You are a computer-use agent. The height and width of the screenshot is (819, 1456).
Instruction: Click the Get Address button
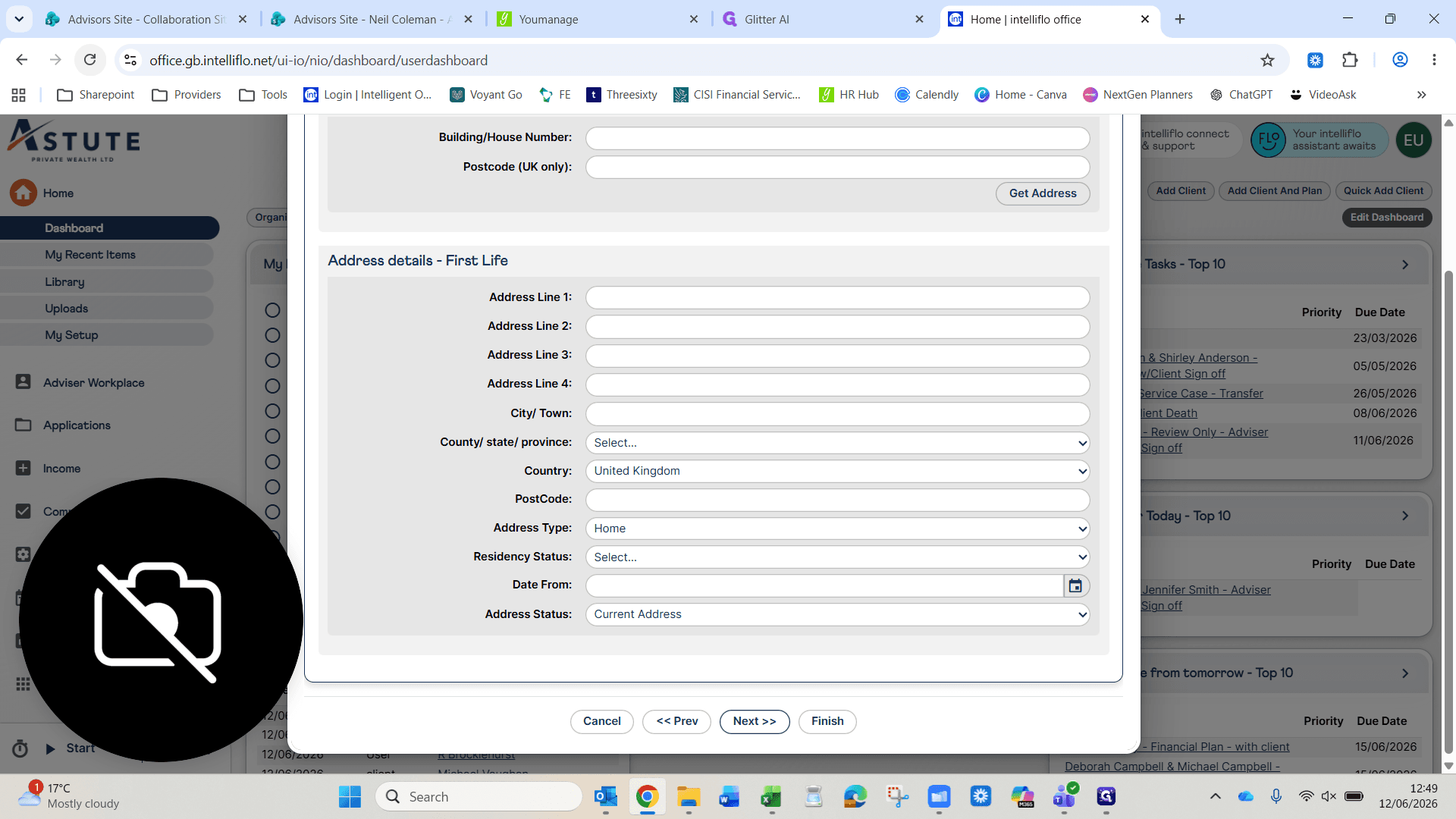click(1043, 193)
